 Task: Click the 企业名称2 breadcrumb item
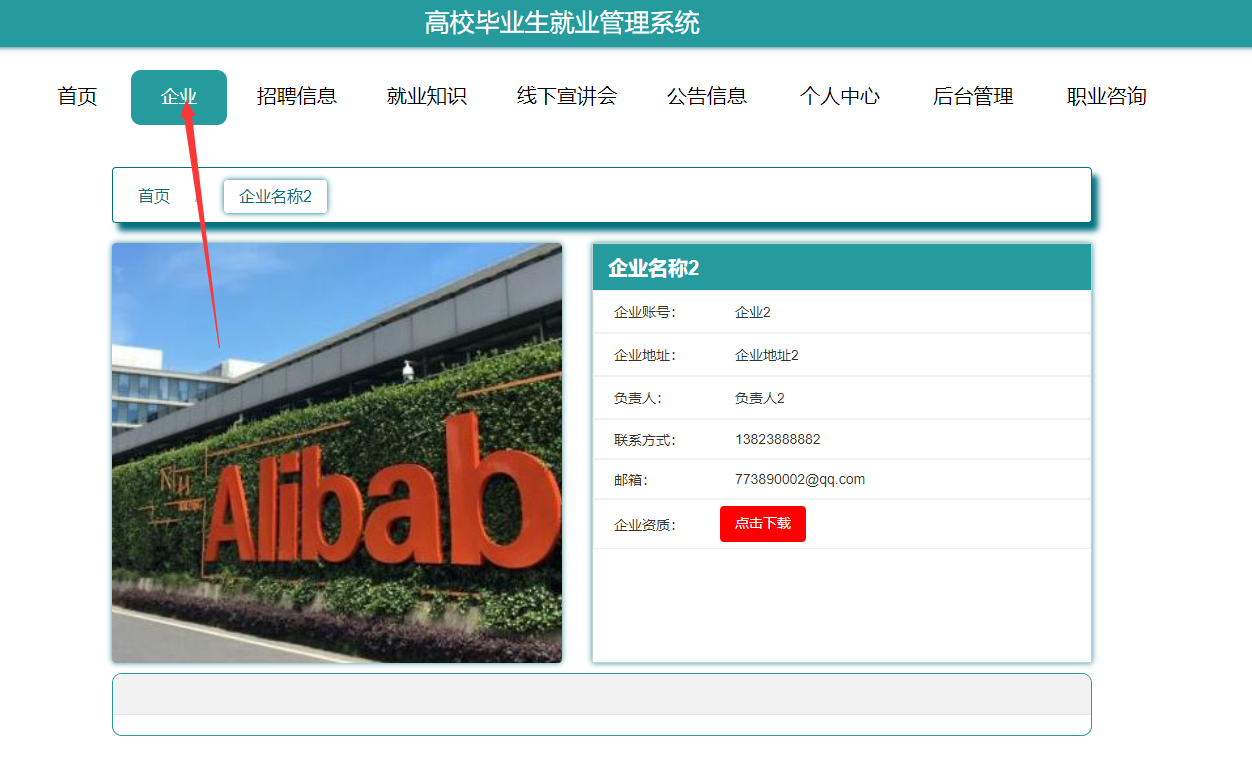275,196
